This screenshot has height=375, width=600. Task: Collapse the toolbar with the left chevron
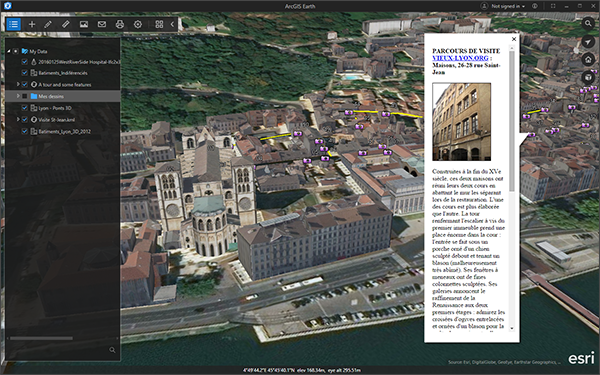coord(172,24)
